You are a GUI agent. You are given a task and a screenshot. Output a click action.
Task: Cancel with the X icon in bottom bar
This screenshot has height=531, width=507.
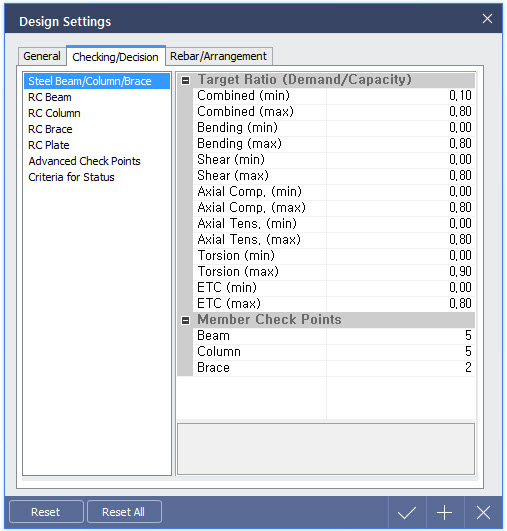pos(483,512)
